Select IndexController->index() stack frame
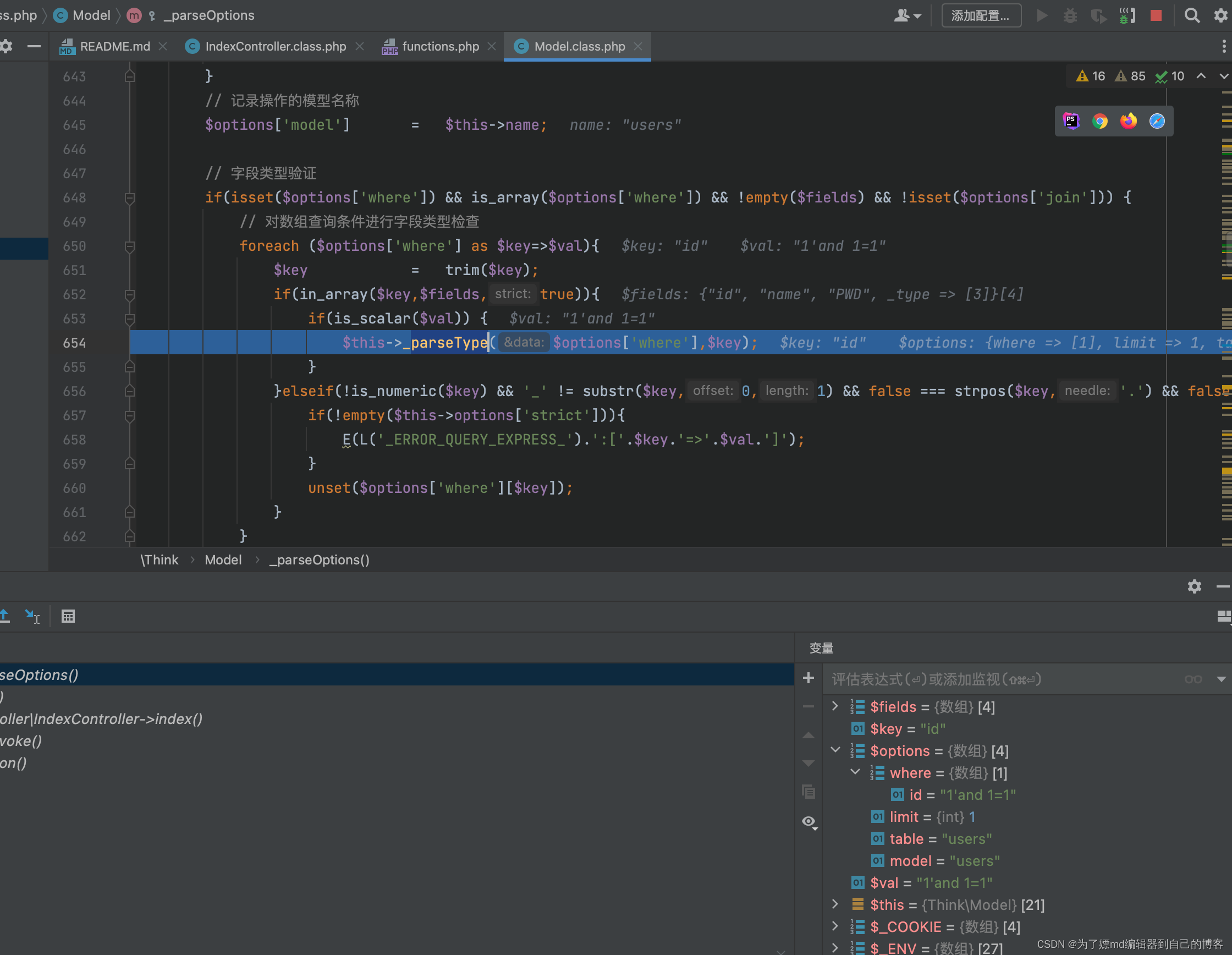The width and height of the screenshot is (1232, 955). 102,718
